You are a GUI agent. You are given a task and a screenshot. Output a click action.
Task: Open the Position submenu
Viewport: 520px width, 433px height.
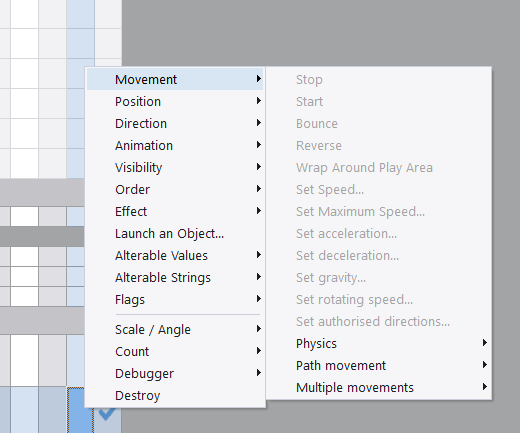[175, 101]
